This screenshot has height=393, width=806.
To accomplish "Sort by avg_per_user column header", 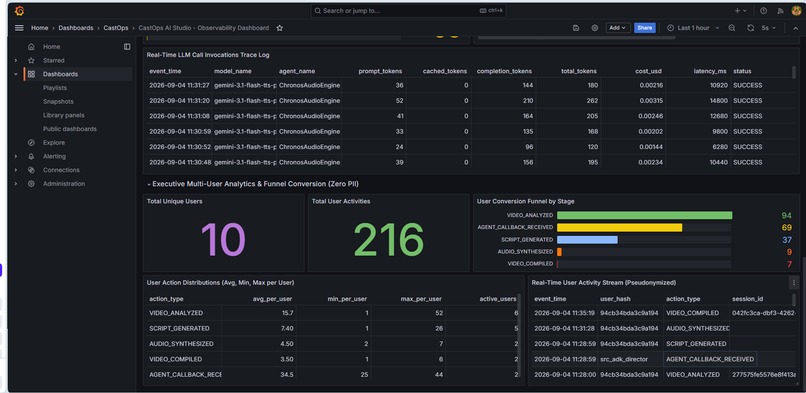I will point(273,299).
